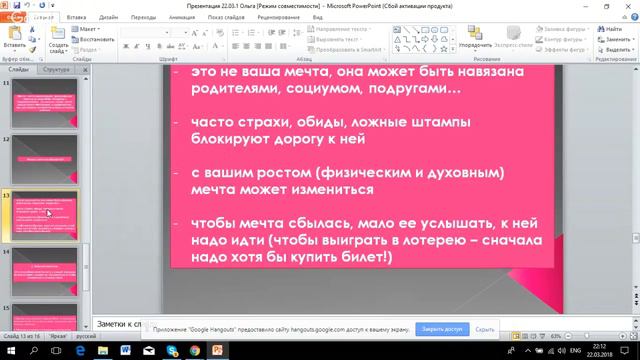Open the Макет layout dropdown
640x360 pixels.
pos(86,29)
